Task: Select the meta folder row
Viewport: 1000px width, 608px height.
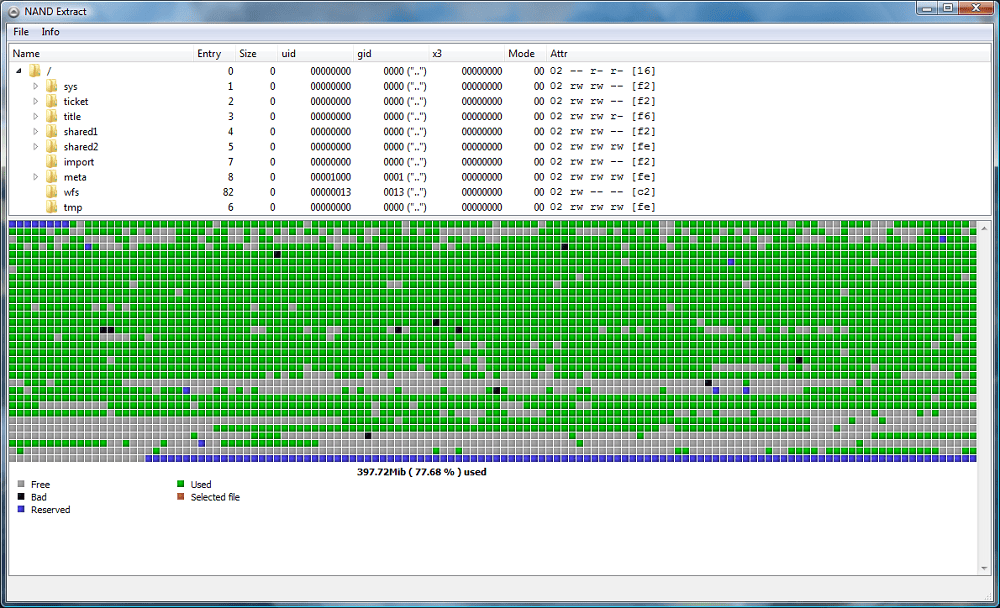Action: click(x=75, y=177)
